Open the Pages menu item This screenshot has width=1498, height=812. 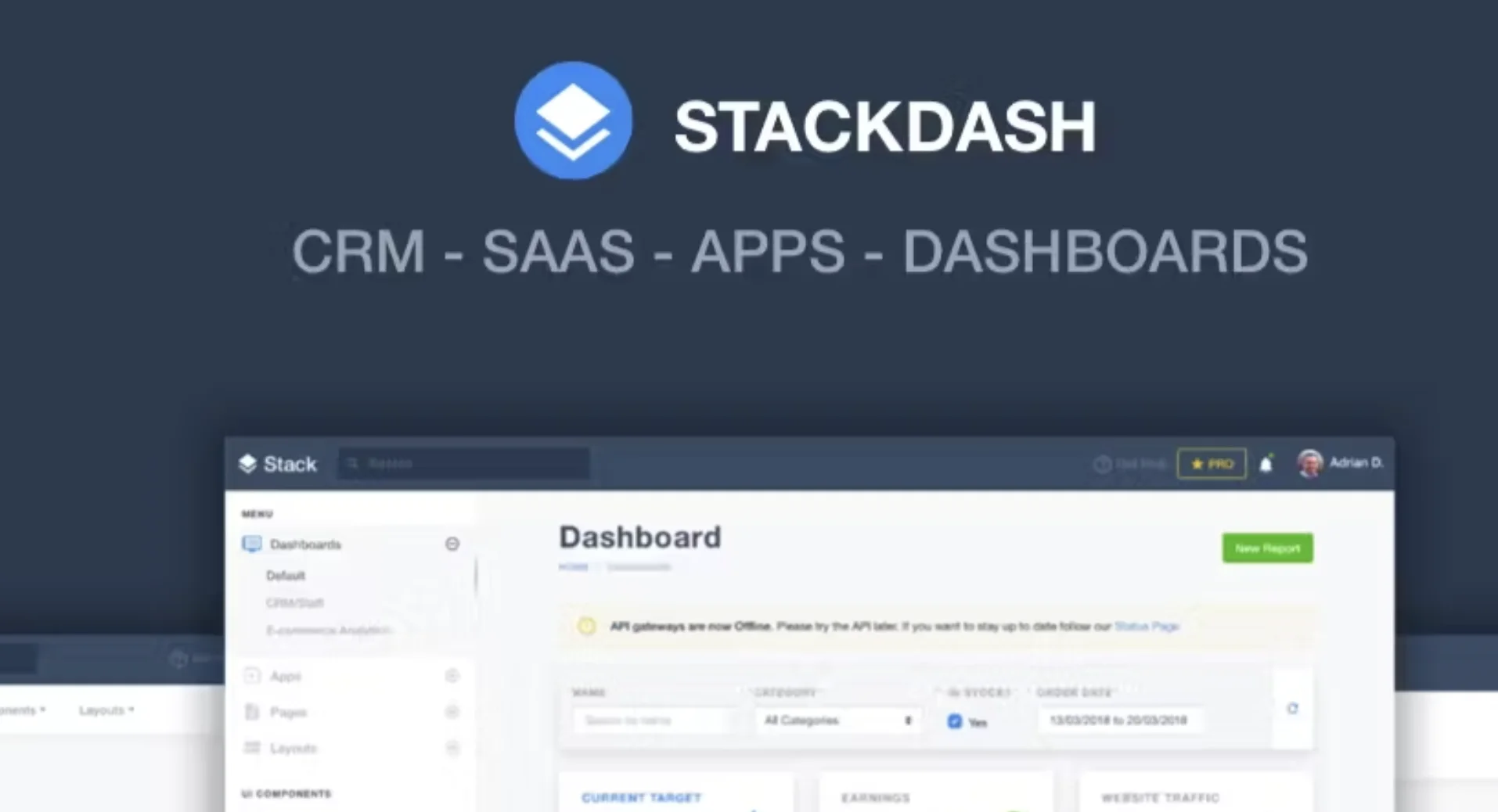pyautogui.click(x=288, y=712)
